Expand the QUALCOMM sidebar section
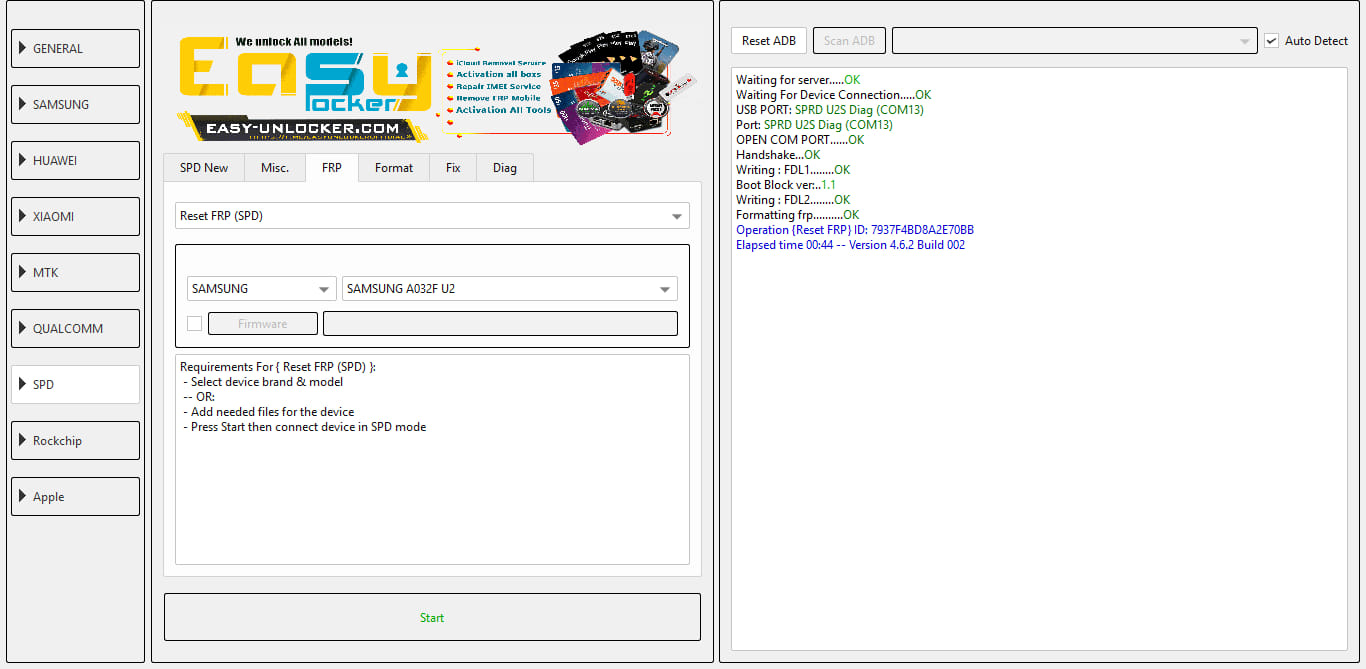This screenshot has height=669, width=1366. click(x=75, y=328)
